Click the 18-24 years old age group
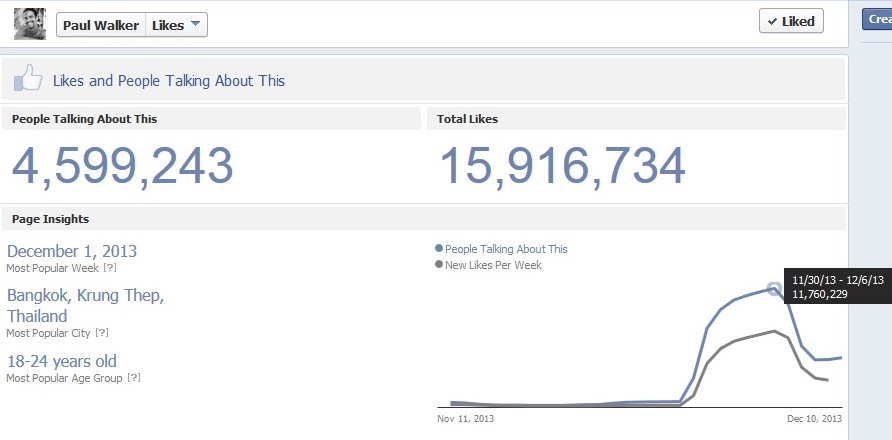The height and width of the screenshot is (440, 892). point(61,360)
